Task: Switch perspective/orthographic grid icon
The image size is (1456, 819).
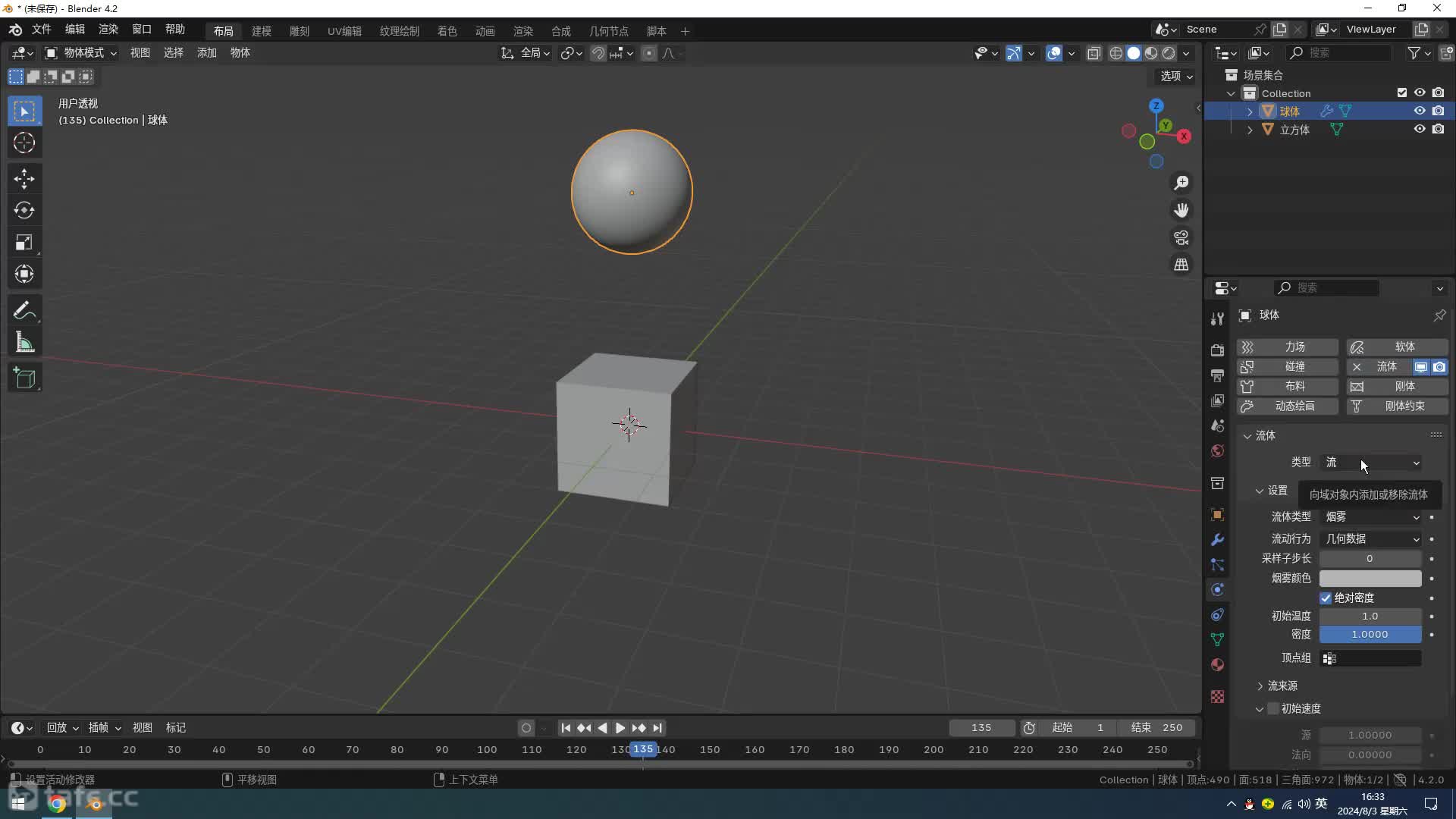Action: tap(1181, 265)
